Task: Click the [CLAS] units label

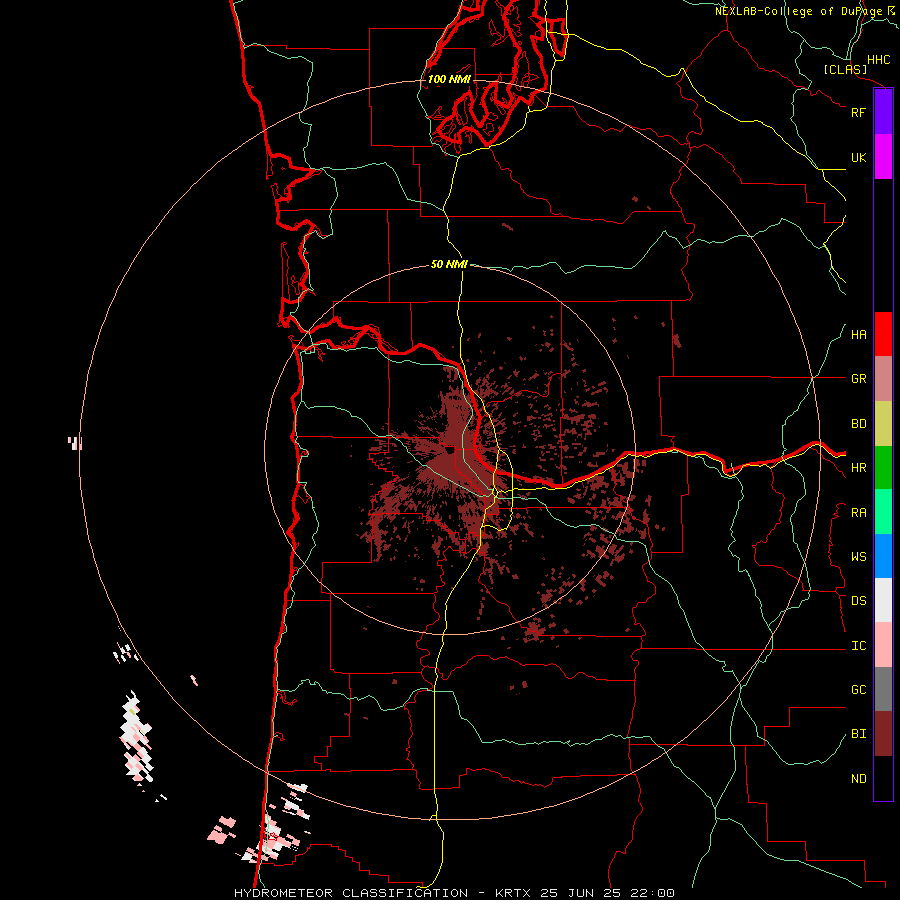Action: [845, 69]
